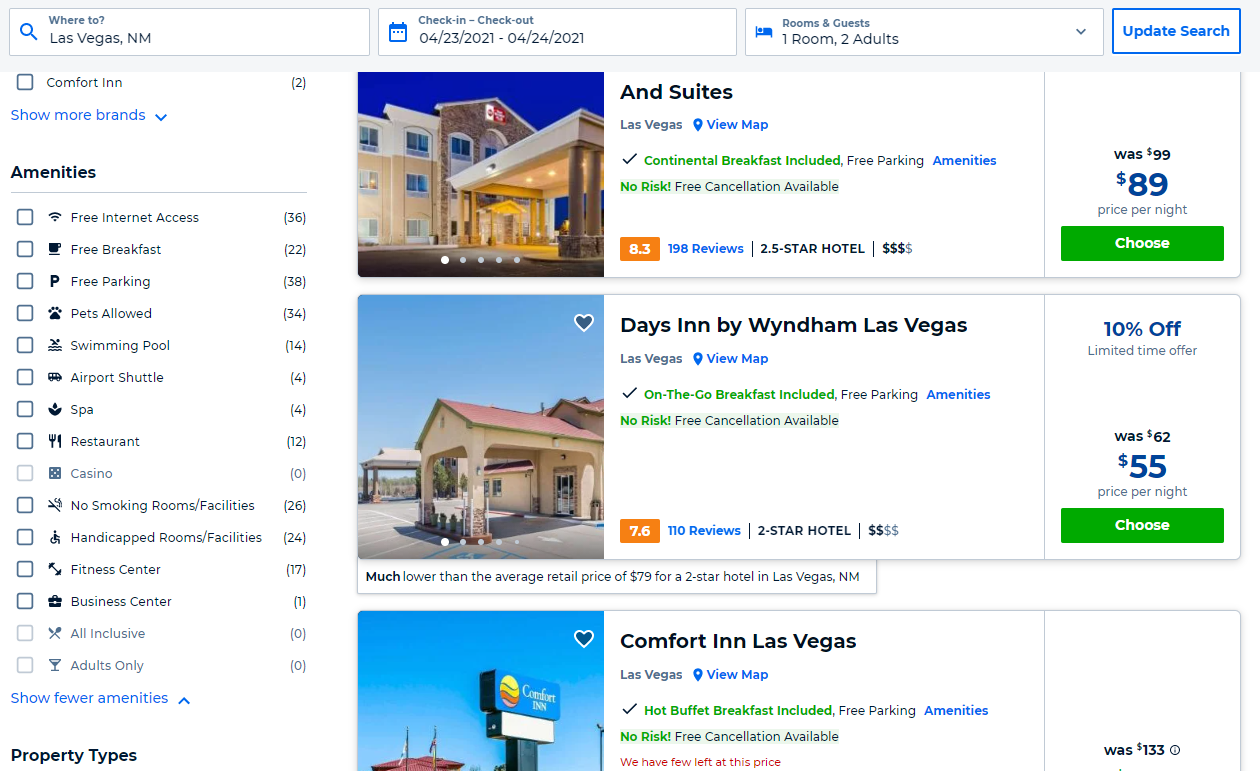Enable the Airport Shuttle checkbox

click(x=25, y=377)
